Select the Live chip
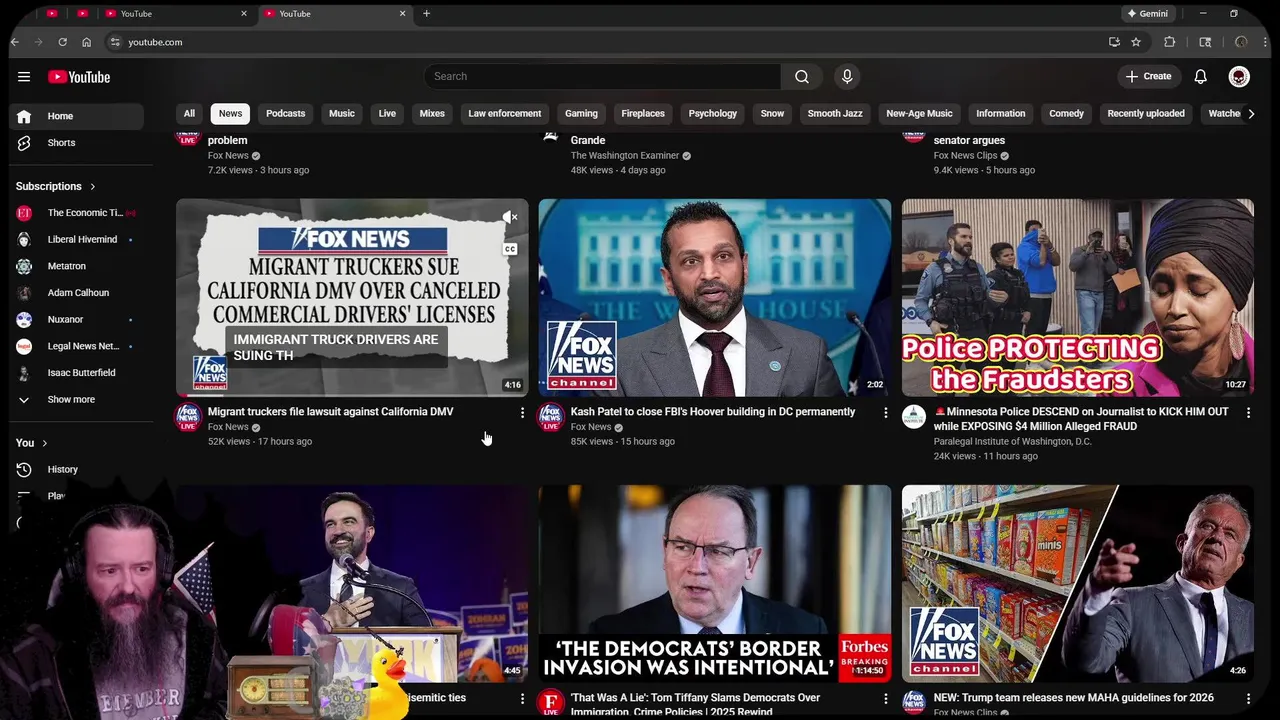 [387, 113]
